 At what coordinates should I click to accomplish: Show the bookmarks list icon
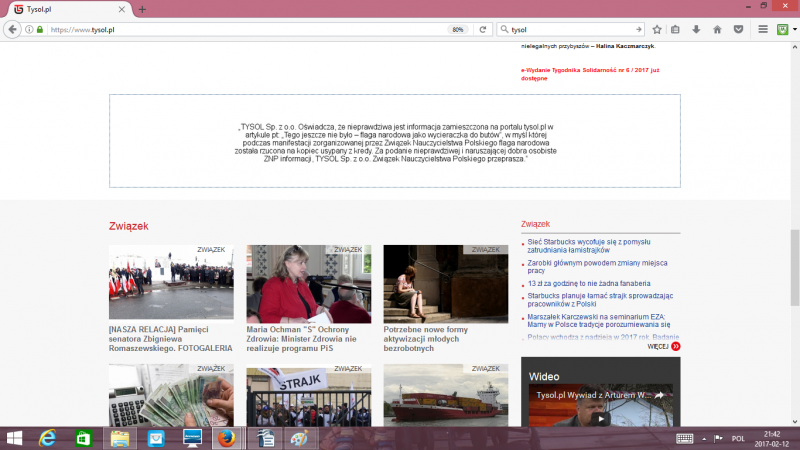[676, 30]
